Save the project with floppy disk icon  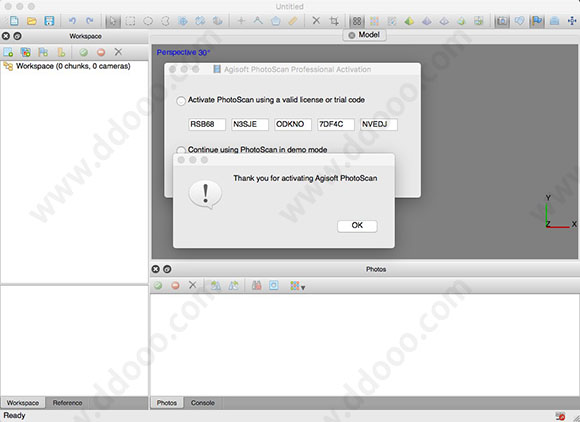coord(49,21)
